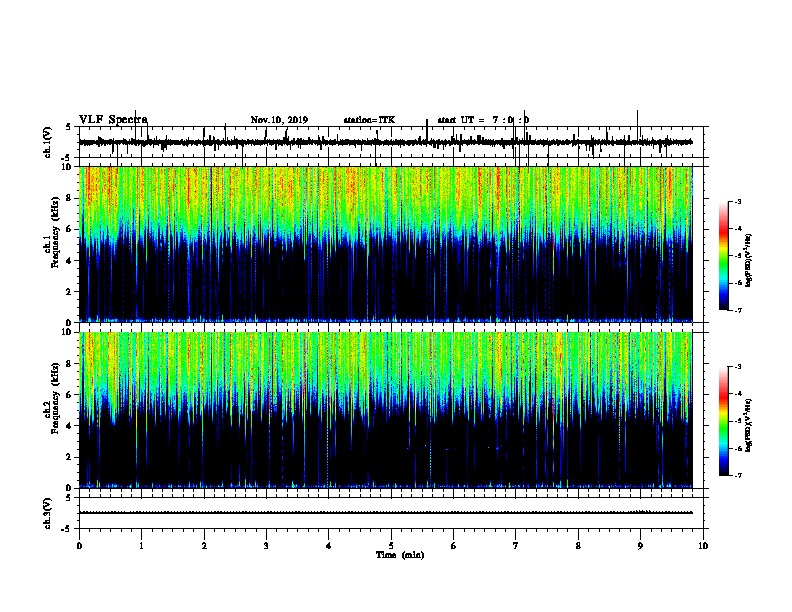Click tick label "10" on the Time axis
This screenshot has height=612, width=792.
point(703,546)
